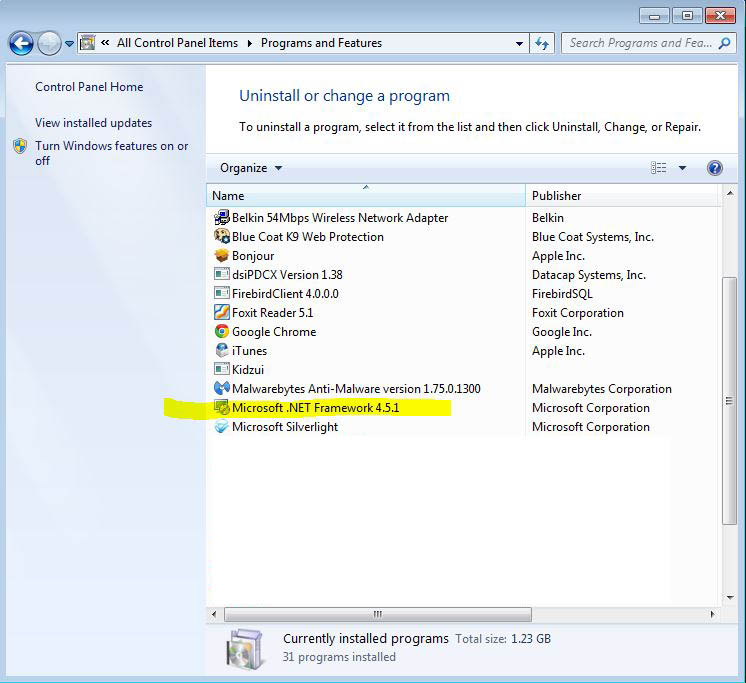Click the Bonjour box icon
The height and width of the screenshot is (683, 746).
(x=222, y=255)
